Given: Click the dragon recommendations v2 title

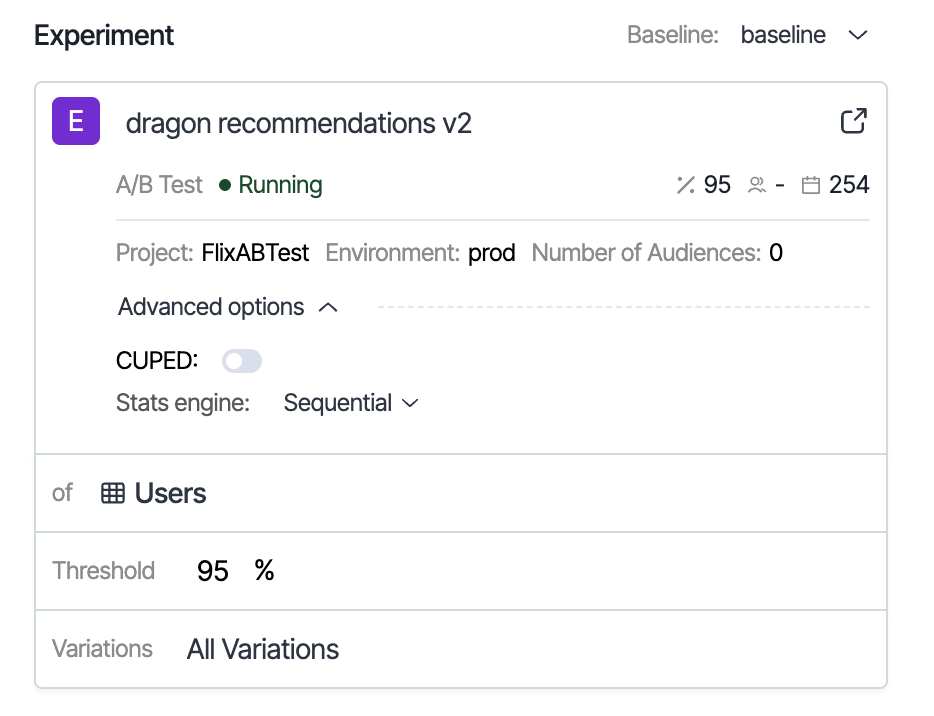Looking at the screenshot, I should tap(298, 123).
